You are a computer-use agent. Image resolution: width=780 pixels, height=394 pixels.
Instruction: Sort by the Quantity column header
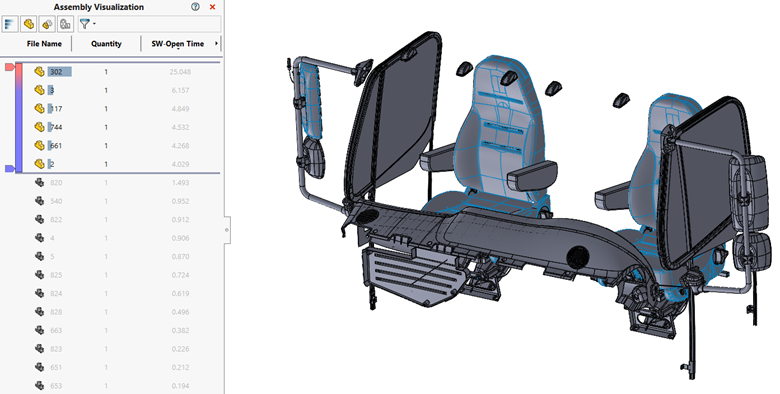pos(106,44)
